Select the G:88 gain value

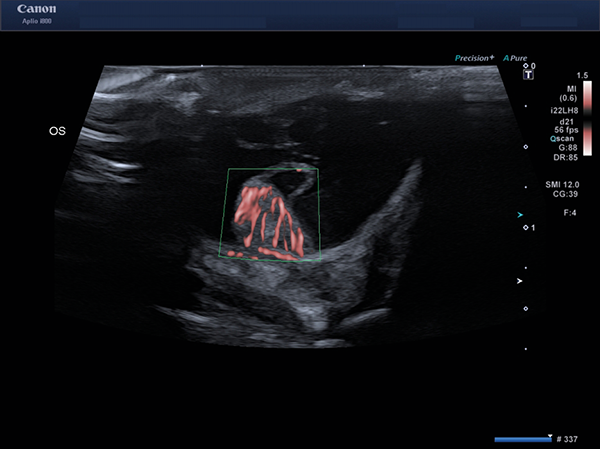tap(568, 148)
